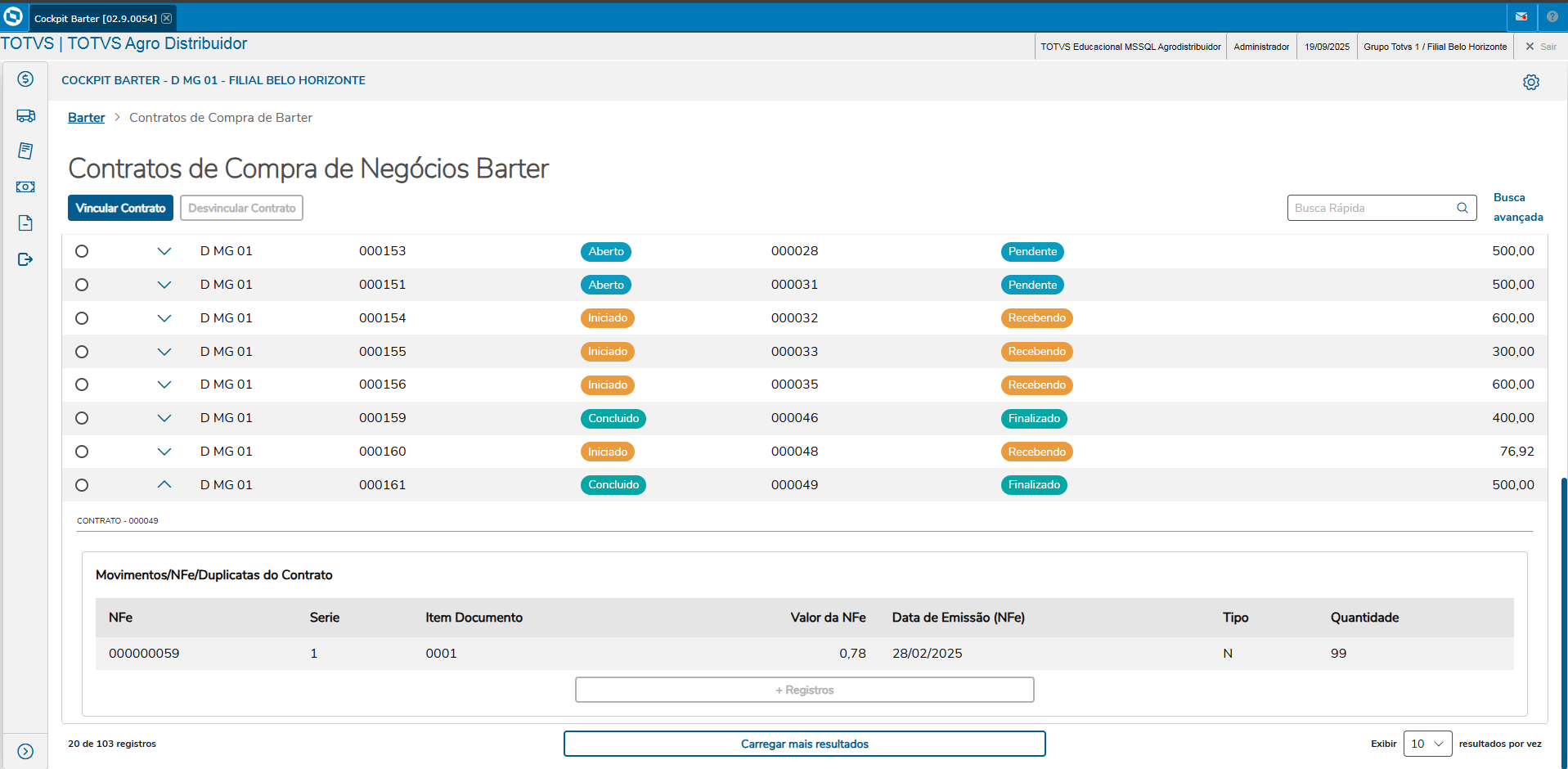Open the results per page dropdown
The height and width of the screenshot is (769, 1568).
[1427, 744]
